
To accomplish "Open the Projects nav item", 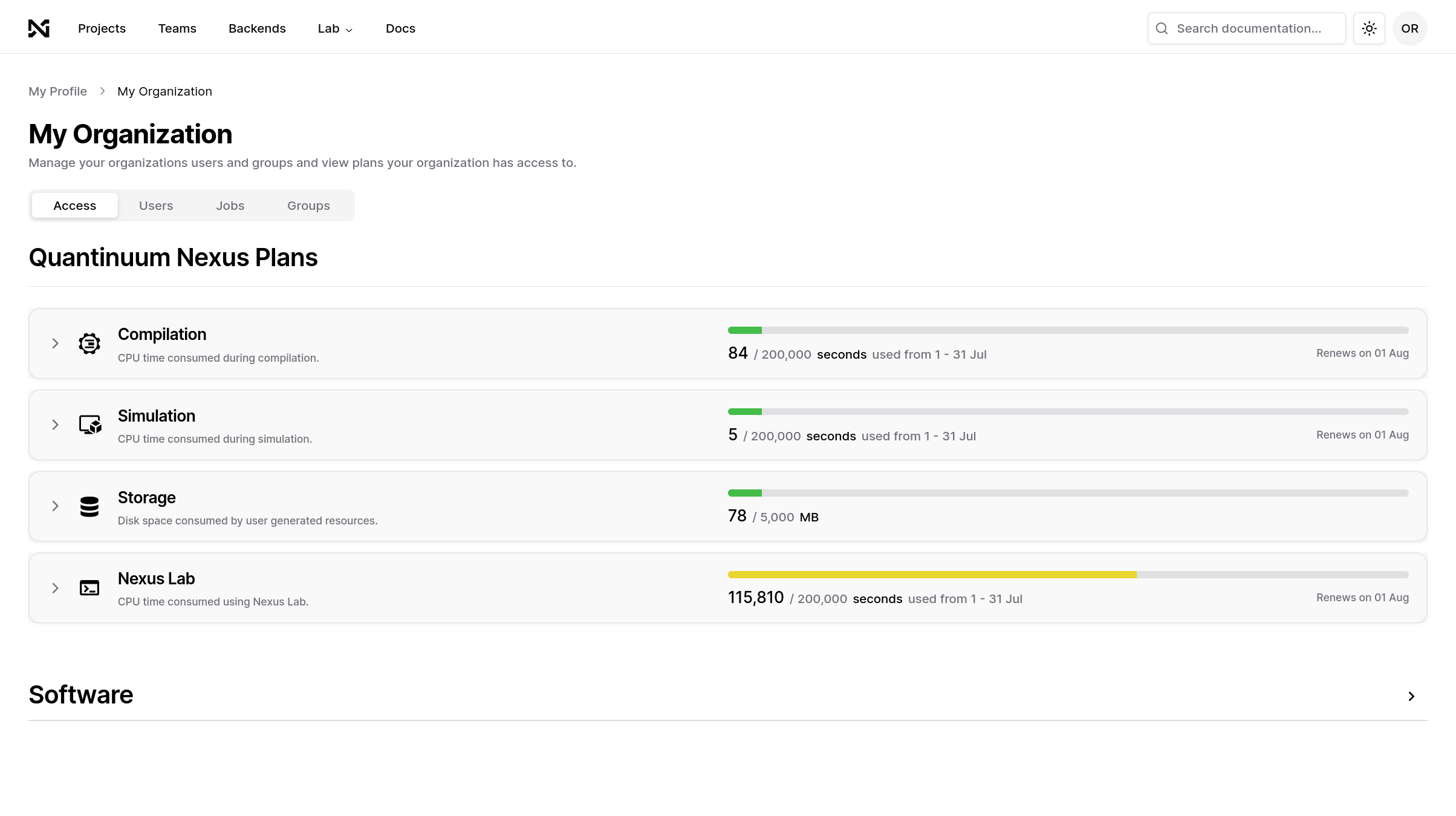I will coord(102,28).
